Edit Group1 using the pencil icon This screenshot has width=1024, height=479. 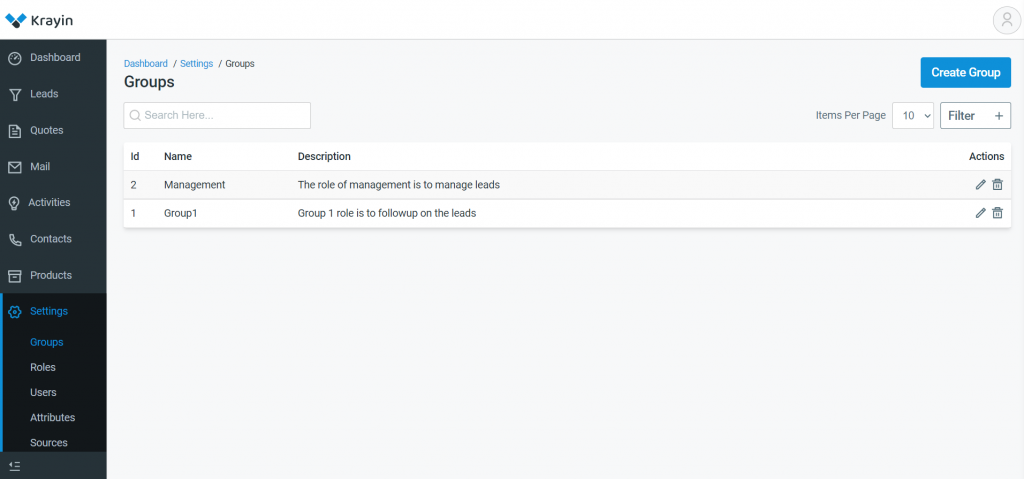click(x=980, y=213)
